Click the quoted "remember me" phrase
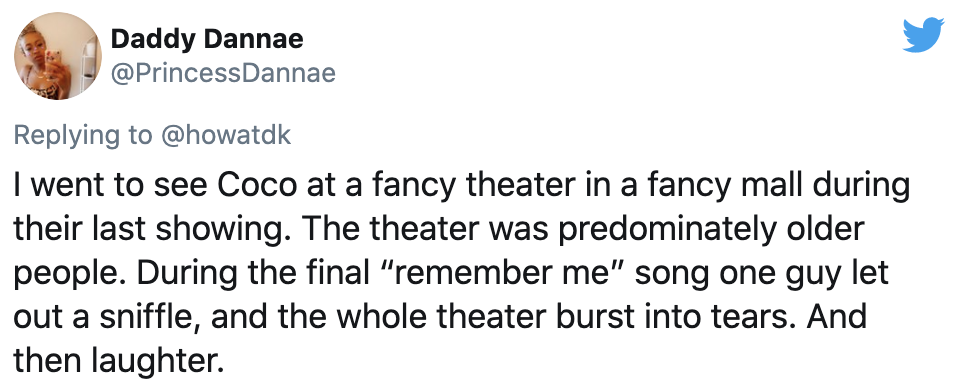The image size is (954, 384). (500, 273)
